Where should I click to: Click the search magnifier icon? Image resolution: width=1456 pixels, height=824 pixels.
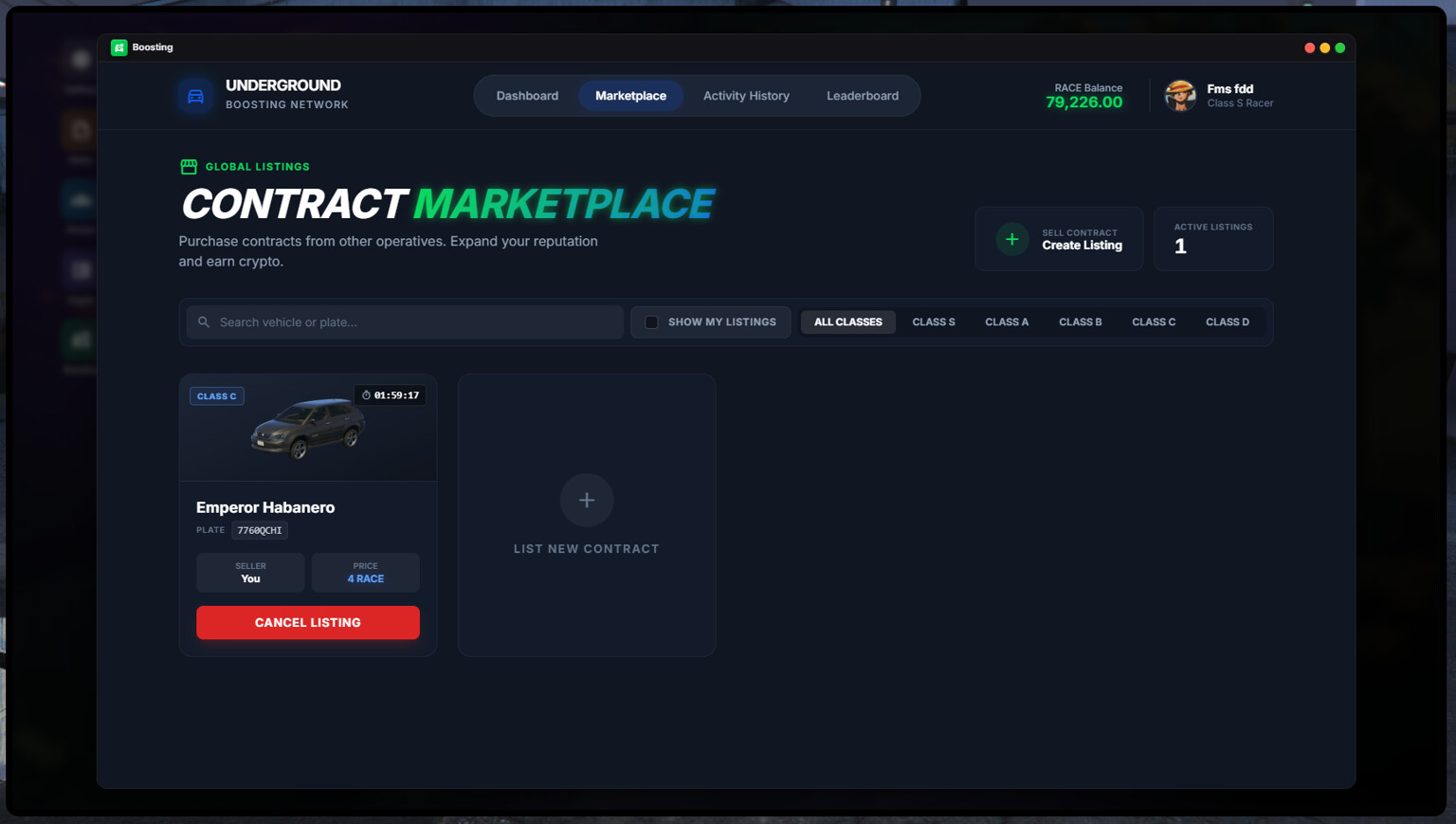(x=204, y=322)
